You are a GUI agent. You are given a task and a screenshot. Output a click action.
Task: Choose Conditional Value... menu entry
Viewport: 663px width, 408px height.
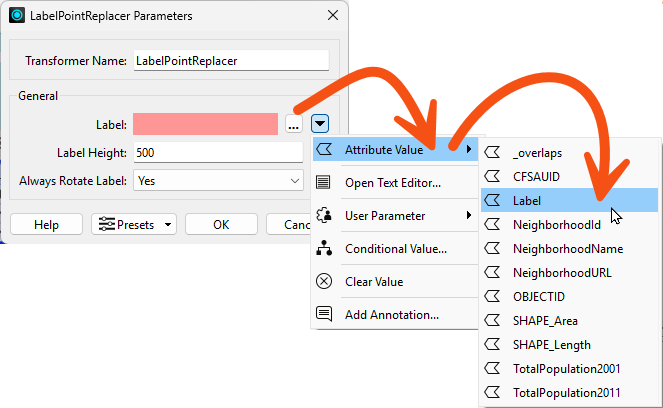pos(395,248)
